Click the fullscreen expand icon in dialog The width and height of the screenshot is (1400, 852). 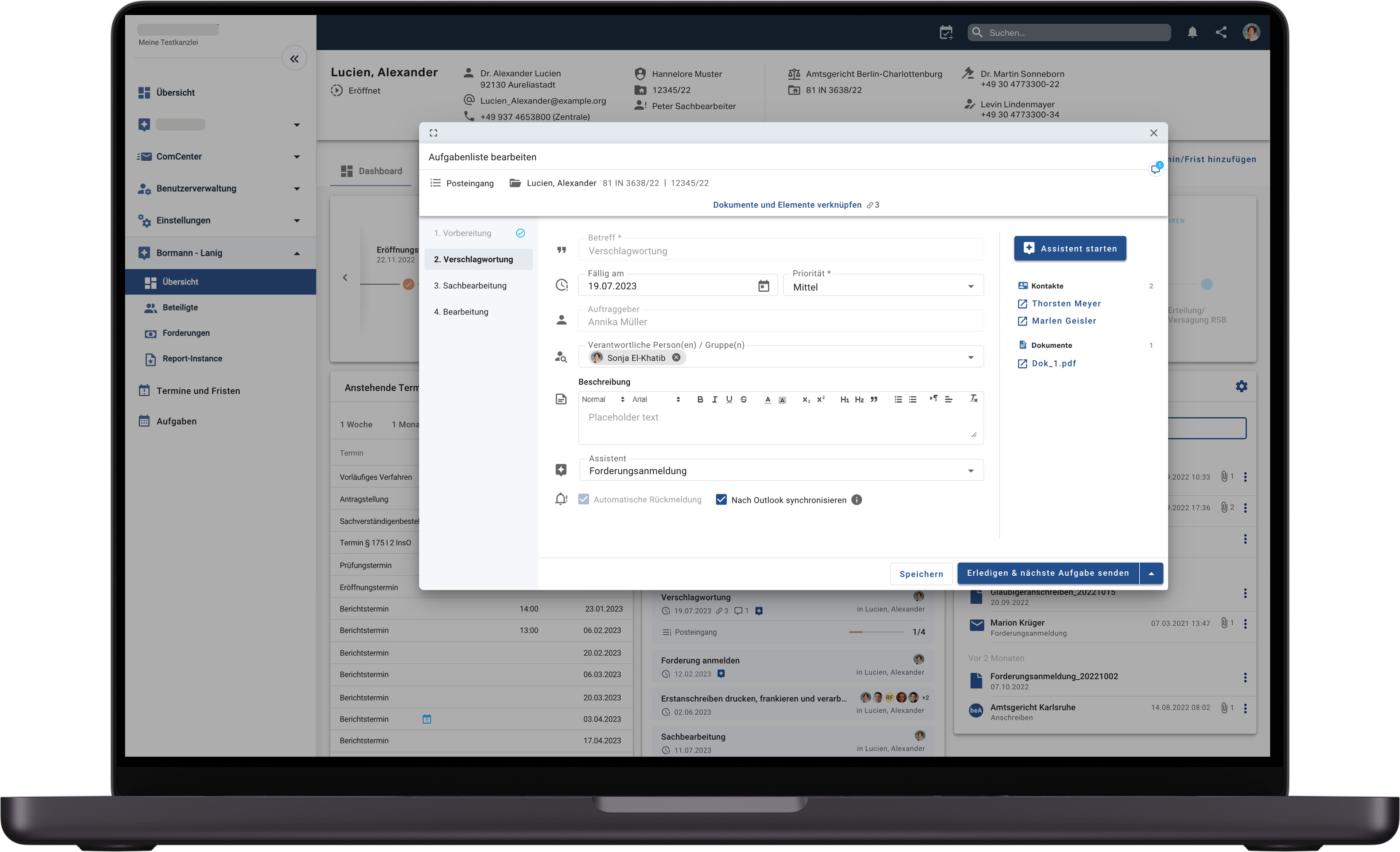click(433, 133)
